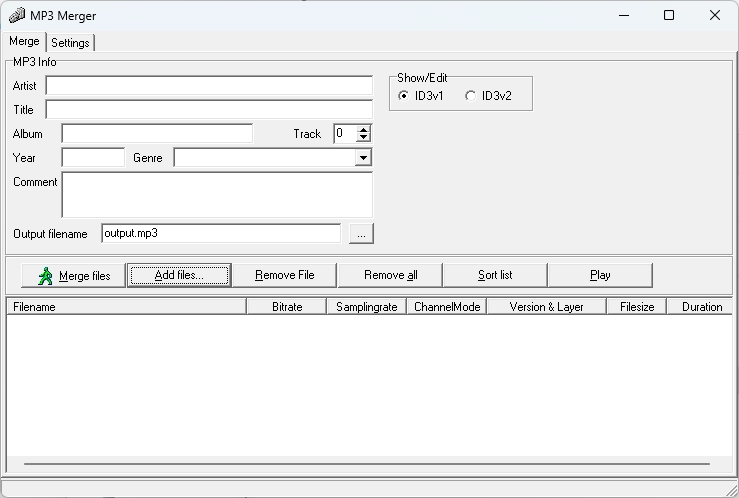Click into the Comment text area
The width and height of the screenshot is (739, 498).
[217, 195]
